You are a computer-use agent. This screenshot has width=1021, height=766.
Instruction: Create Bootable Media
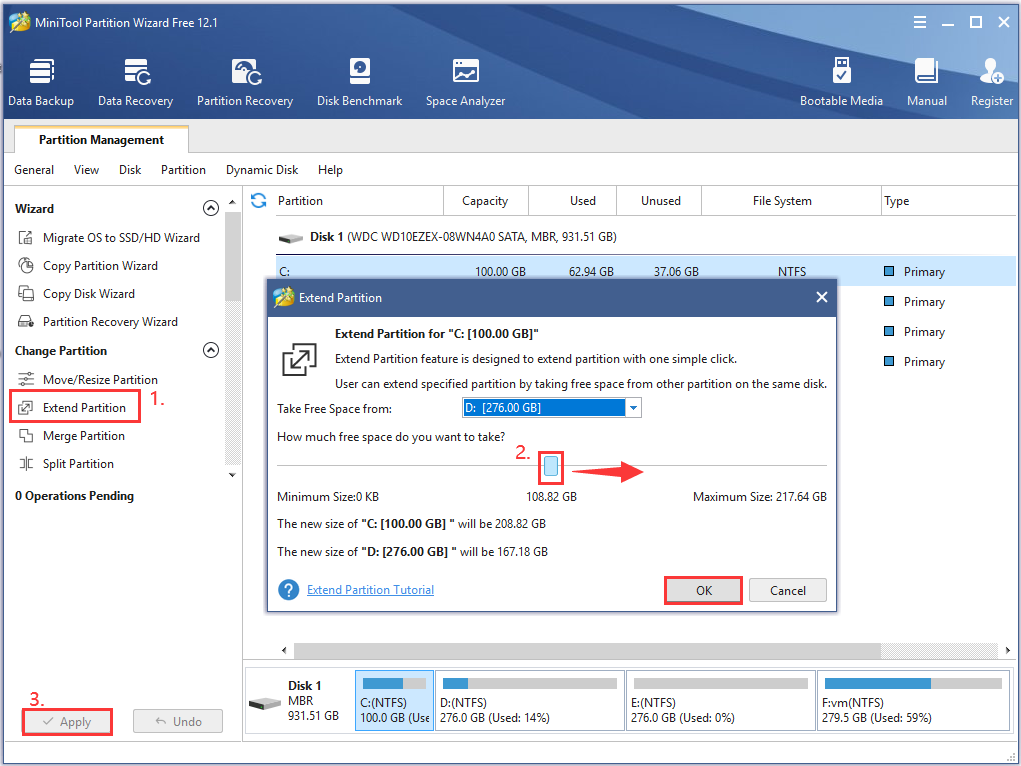pyautogui.click(x=841, y=83)
